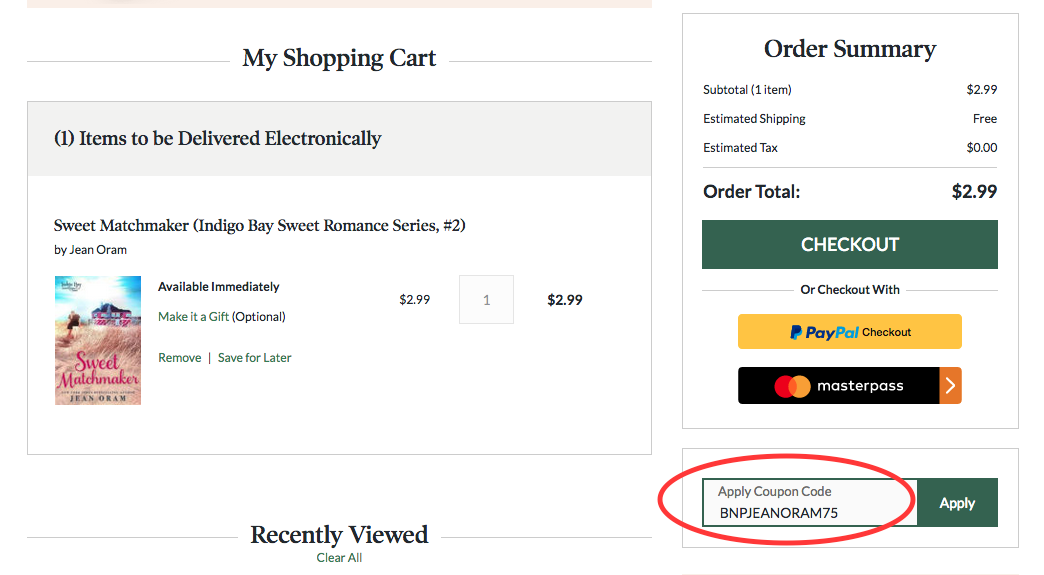Focus the Apply Coupon Code field
Screen dimensions: 1044x575
810,502
